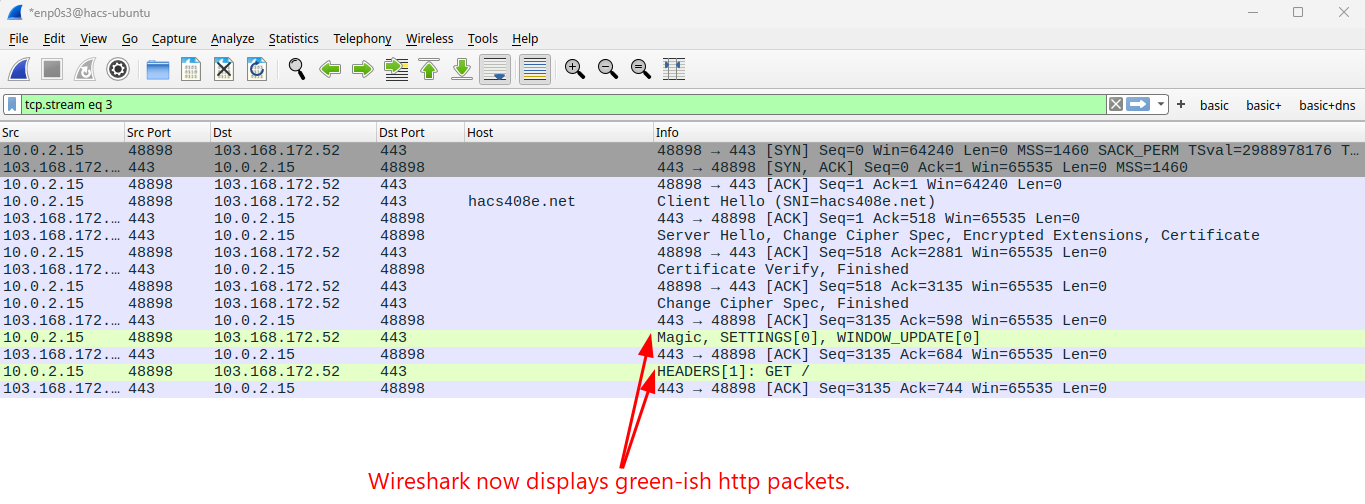1365x504 pixels.
Task: Open the display filter bookmarks
Action: [x=12, y=104]
